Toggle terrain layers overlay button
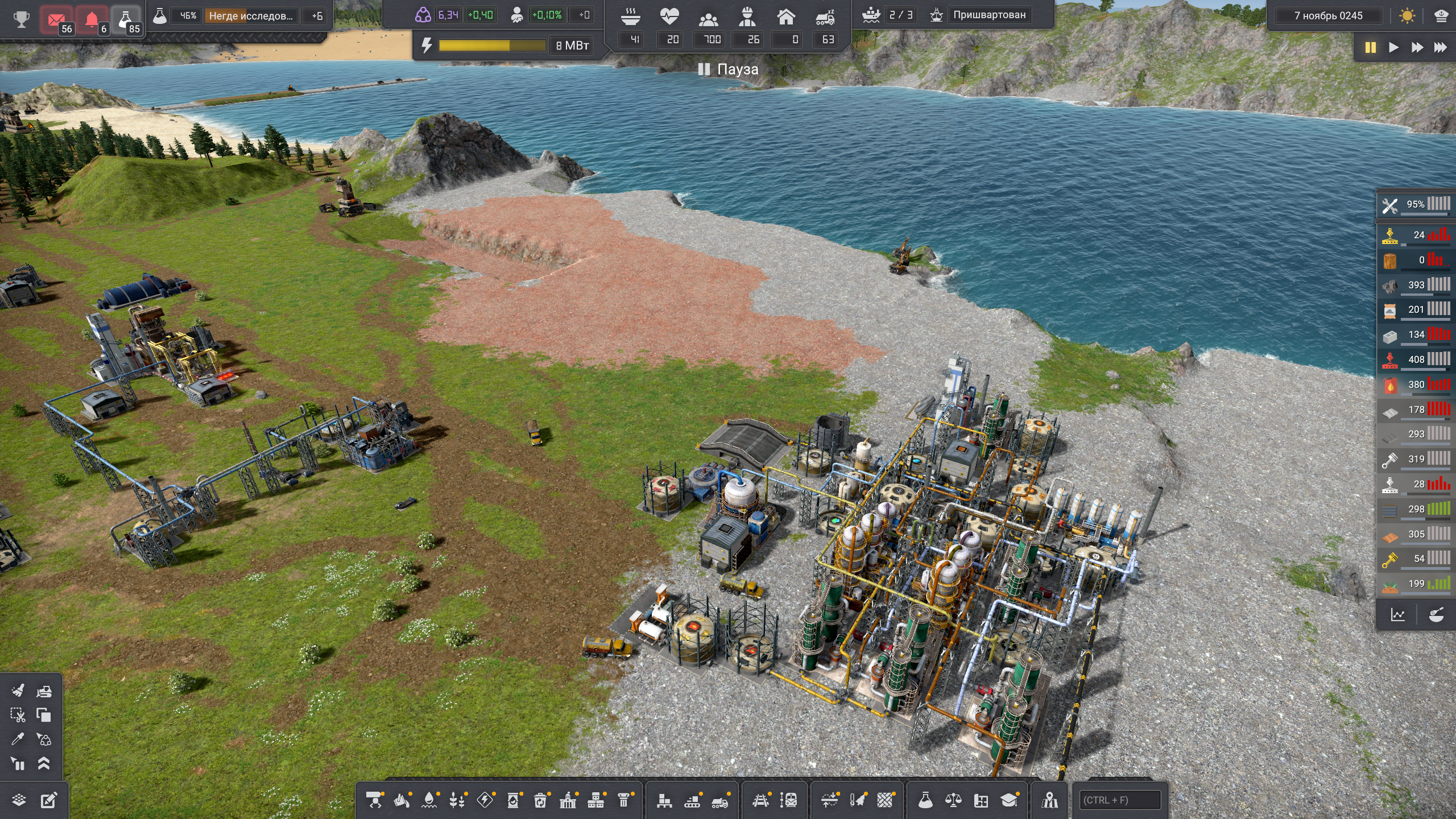 point(19,800)
